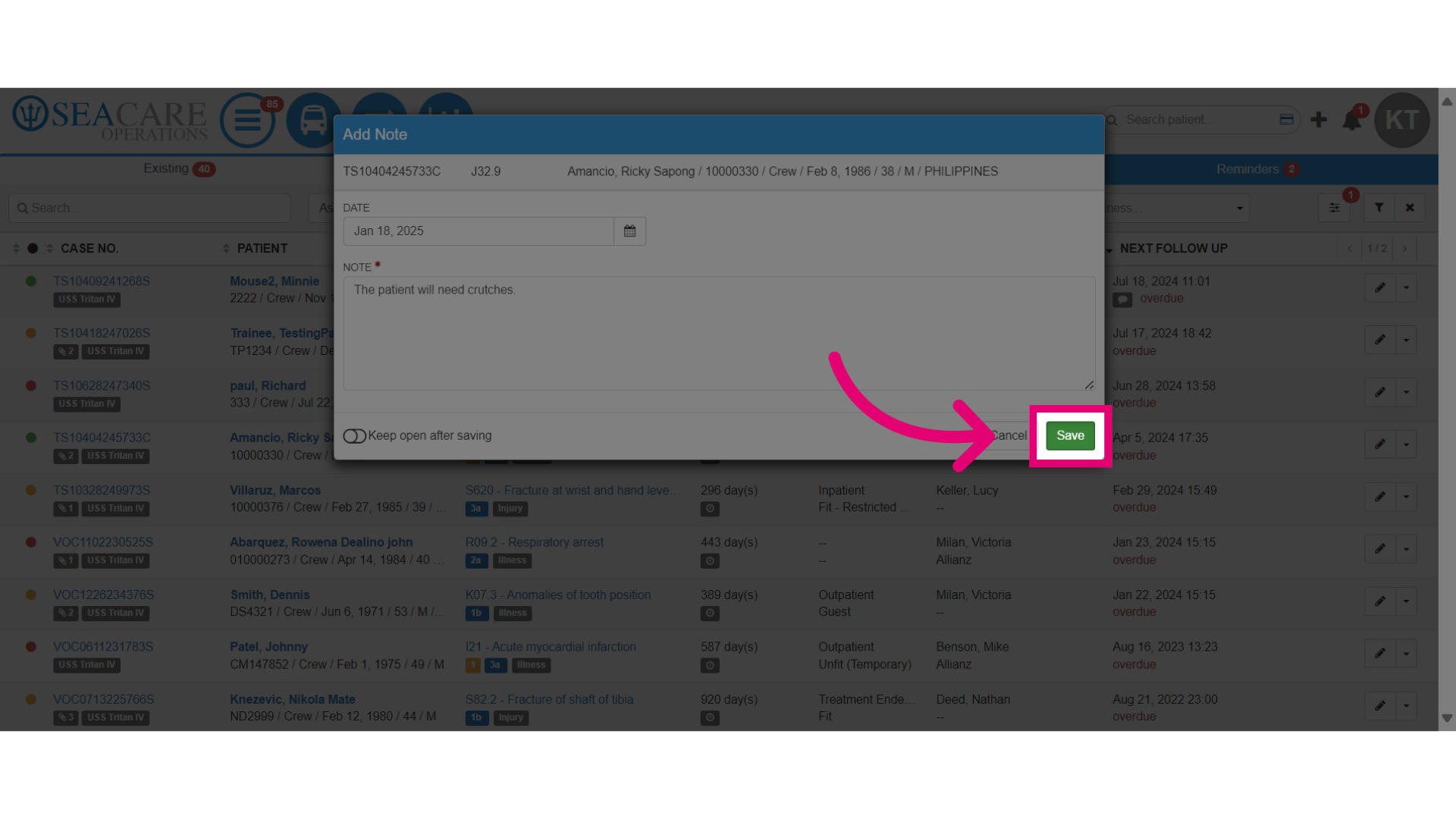Expand actions dropdown for case VOC1102230525S

coord(1406,549)
